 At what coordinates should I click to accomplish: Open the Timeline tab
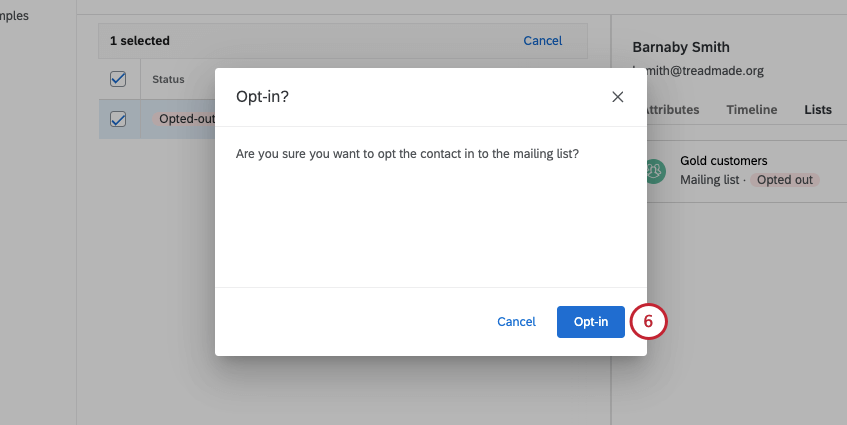click(751, 110)
